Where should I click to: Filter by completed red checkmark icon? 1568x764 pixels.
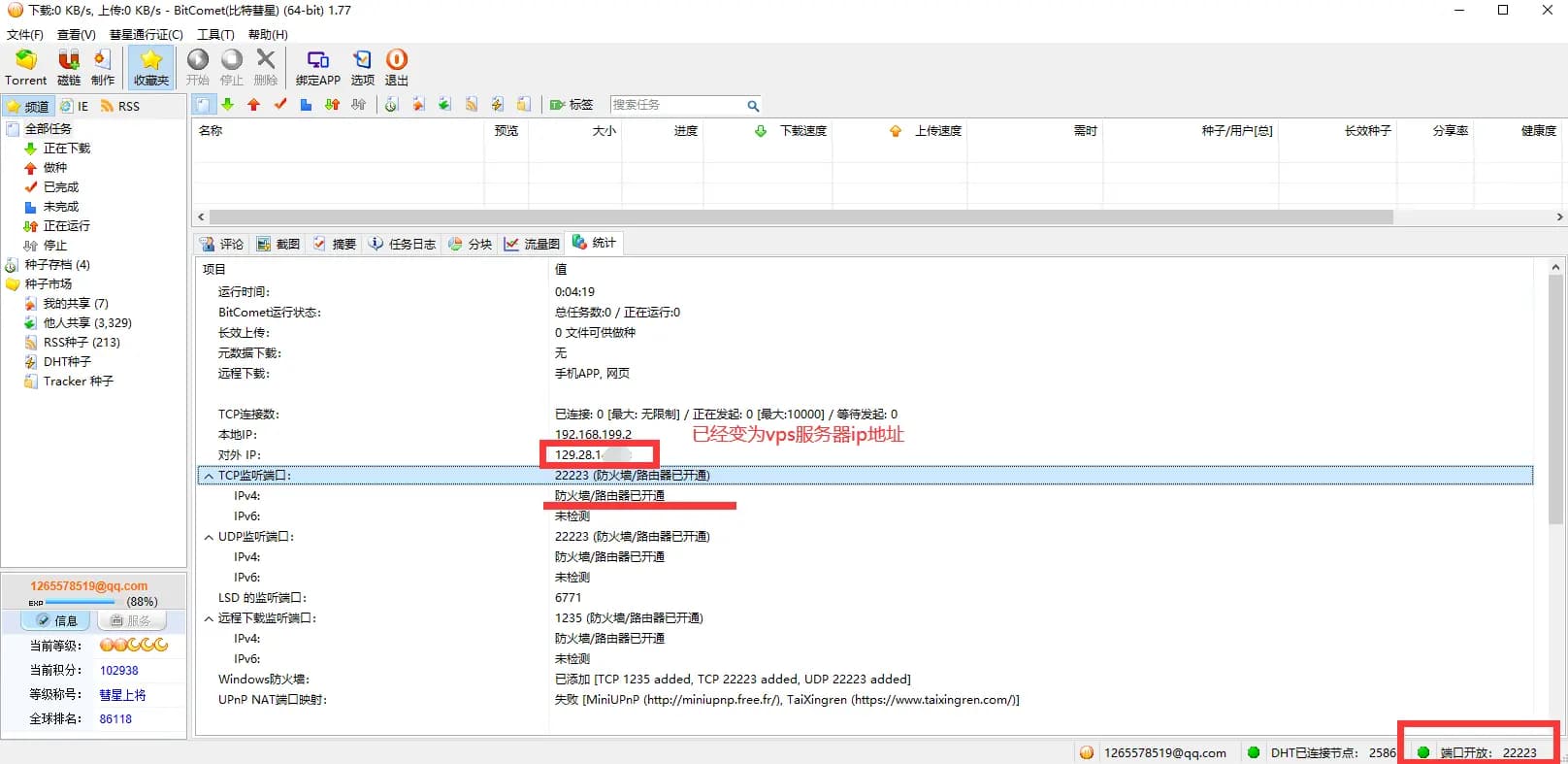pos(280,105)
